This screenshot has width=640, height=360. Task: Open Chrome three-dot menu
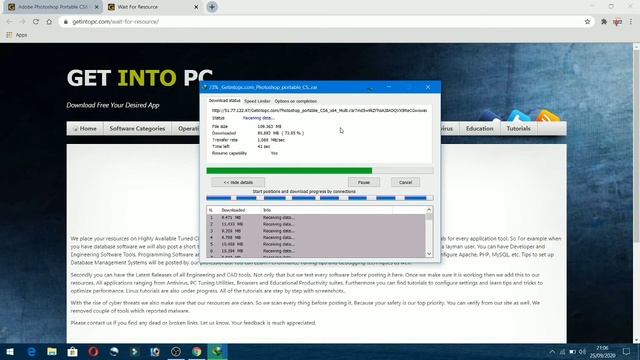click(x=631, y=22)
